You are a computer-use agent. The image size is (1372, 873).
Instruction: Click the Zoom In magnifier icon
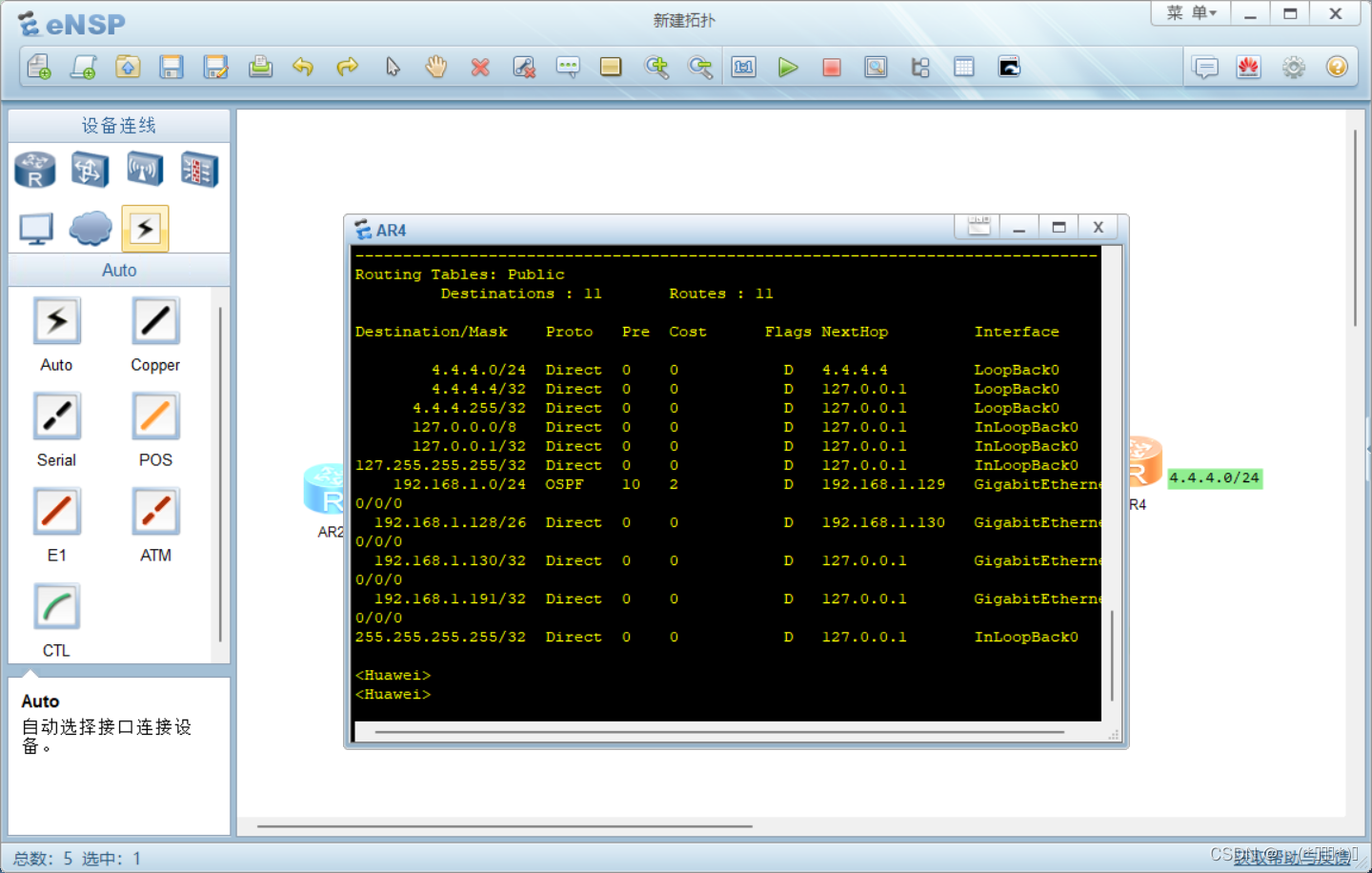click(656, 67)
